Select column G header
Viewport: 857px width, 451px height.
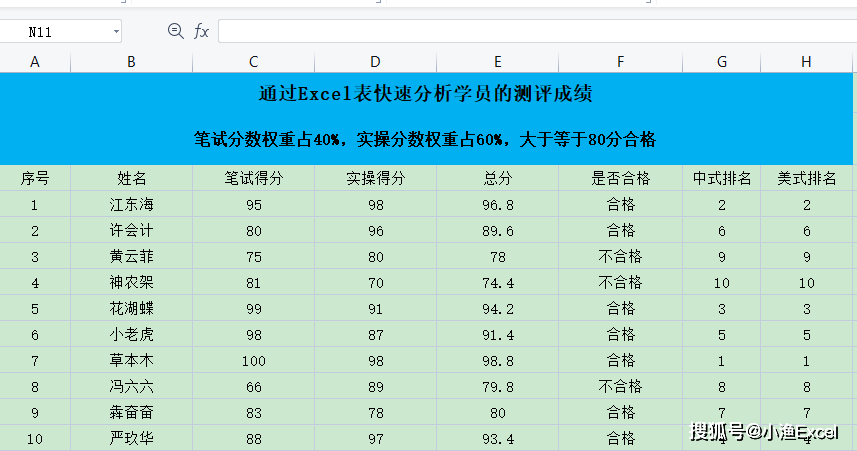point(721,62)
